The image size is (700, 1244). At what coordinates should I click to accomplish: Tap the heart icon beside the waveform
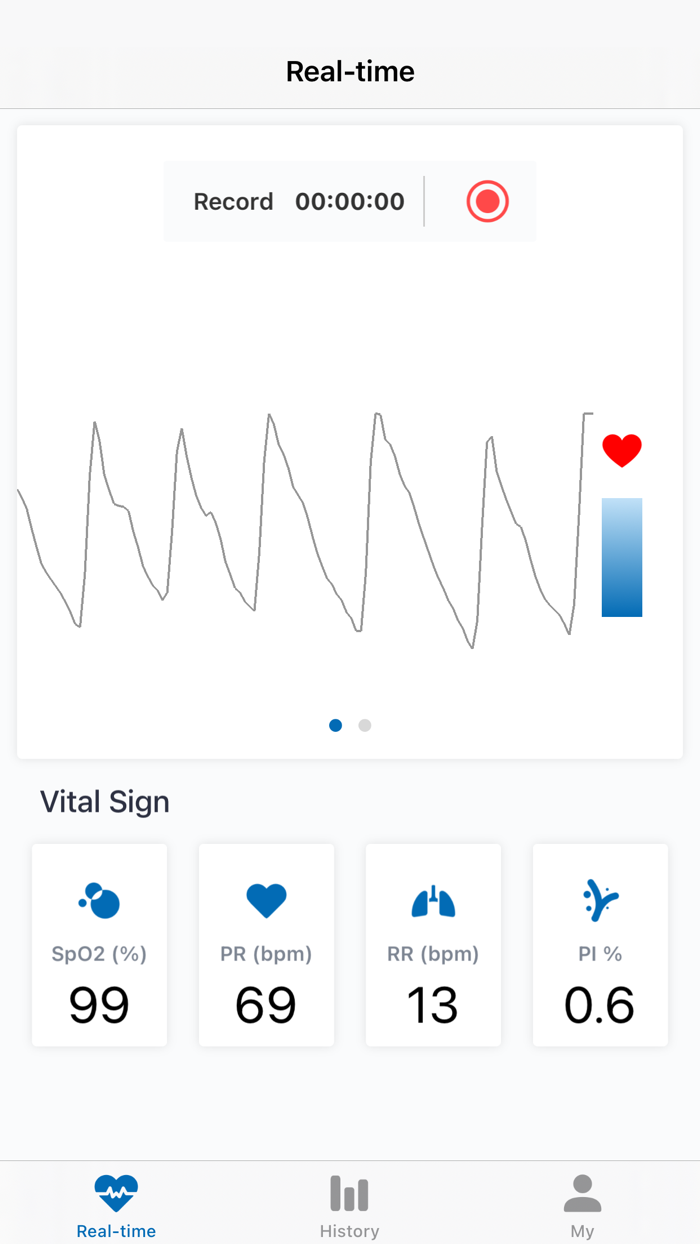pos(622,450)
